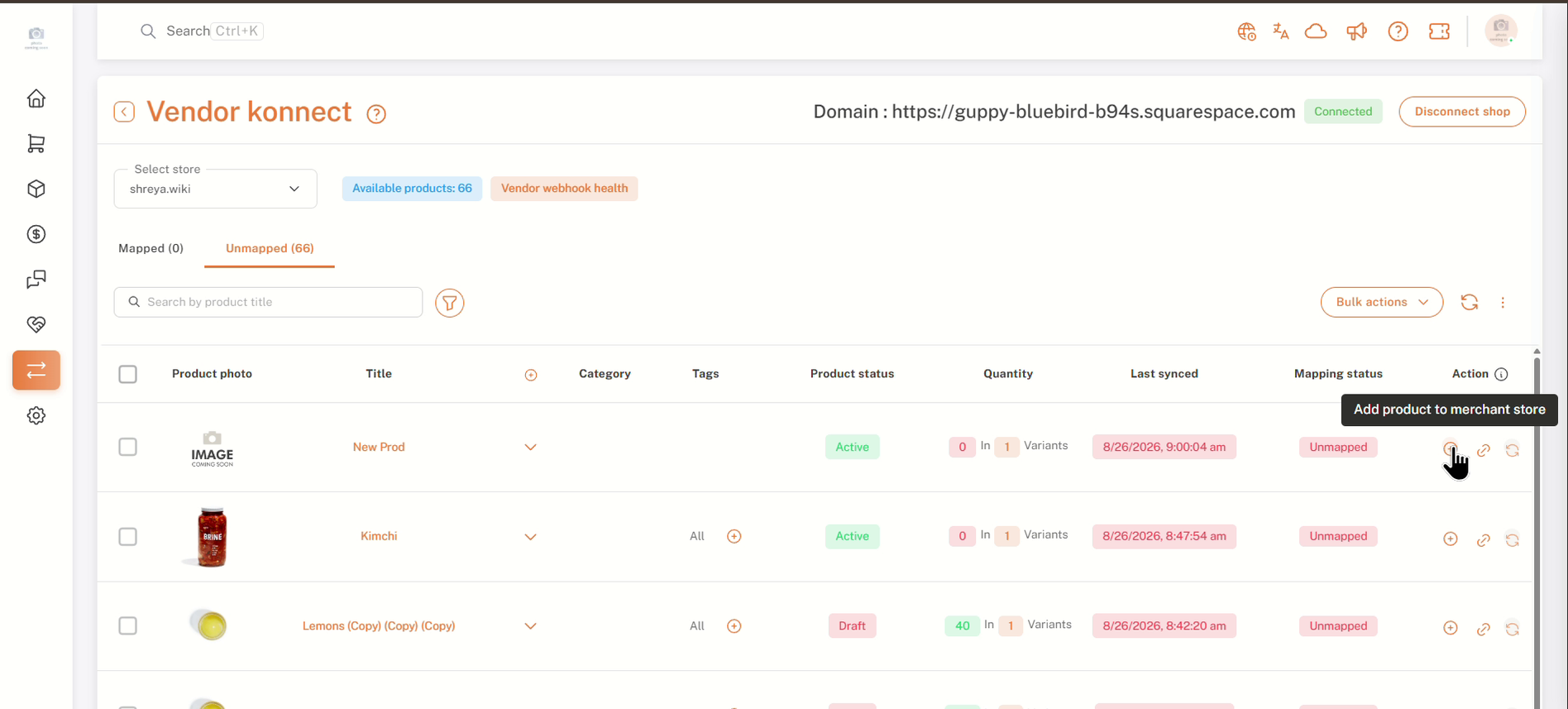Click the sync icon in Lemons row
1568x709 pixels.
[x=1513, y=629]
